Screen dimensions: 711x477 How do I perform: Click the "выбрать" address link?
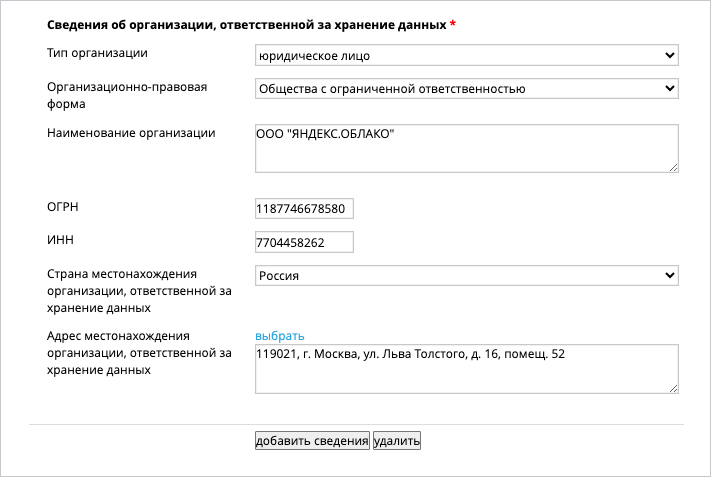(x=280, y=336)
